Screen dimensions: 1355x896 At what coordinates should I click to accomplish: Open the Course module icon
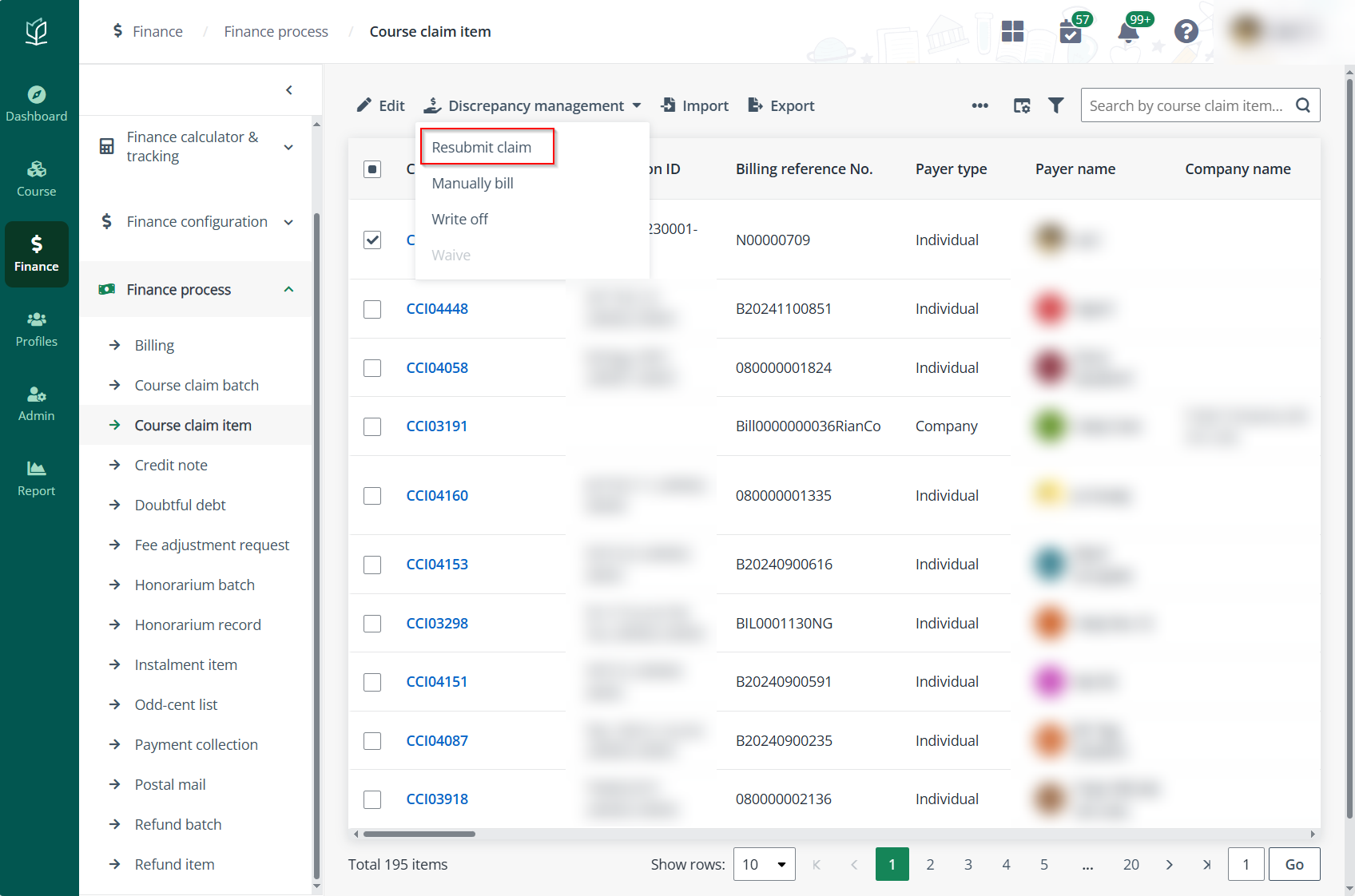click(37, 179)
